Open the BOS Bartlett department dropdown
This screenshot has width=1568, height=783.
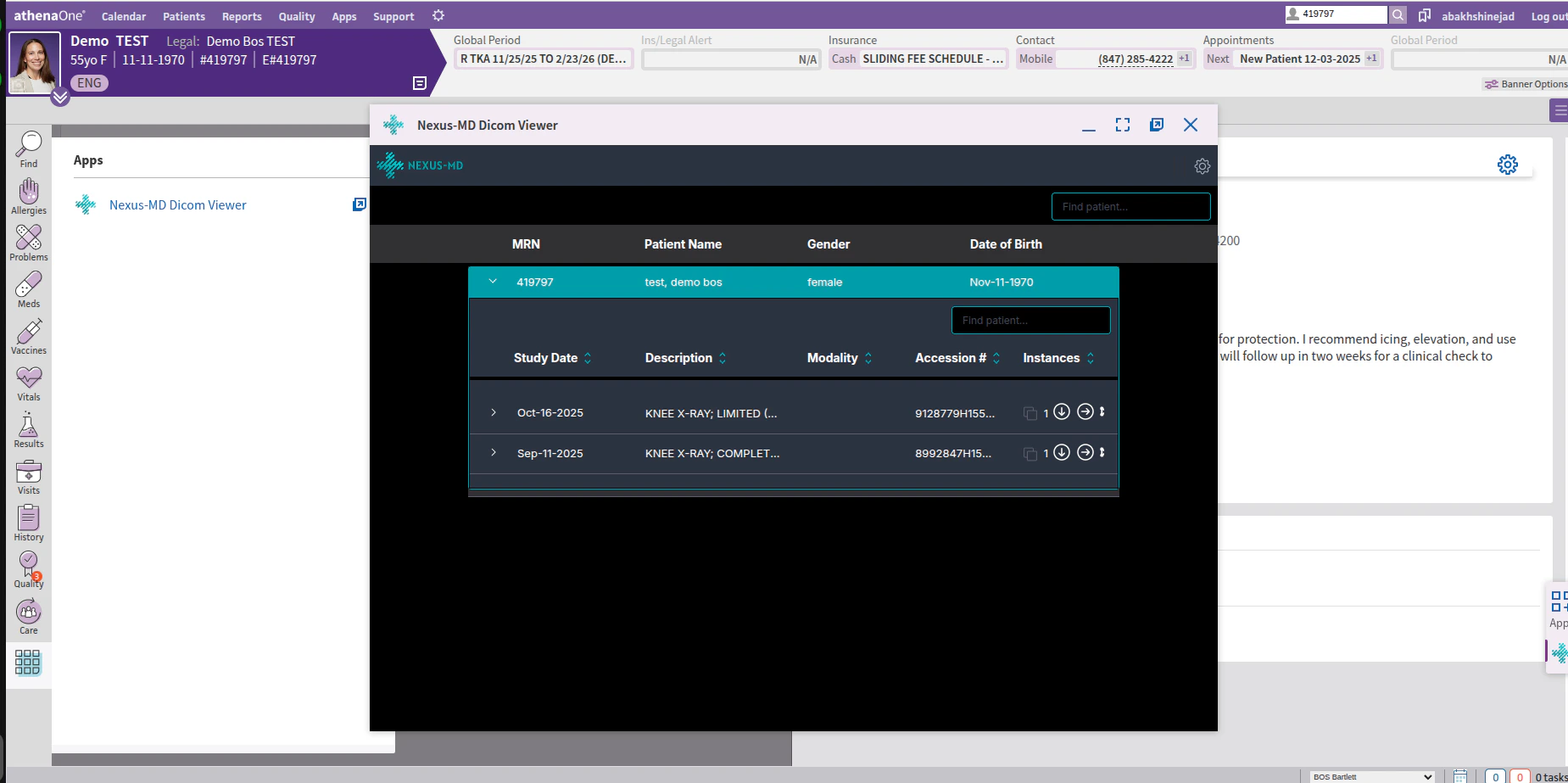coord(1371,776)
